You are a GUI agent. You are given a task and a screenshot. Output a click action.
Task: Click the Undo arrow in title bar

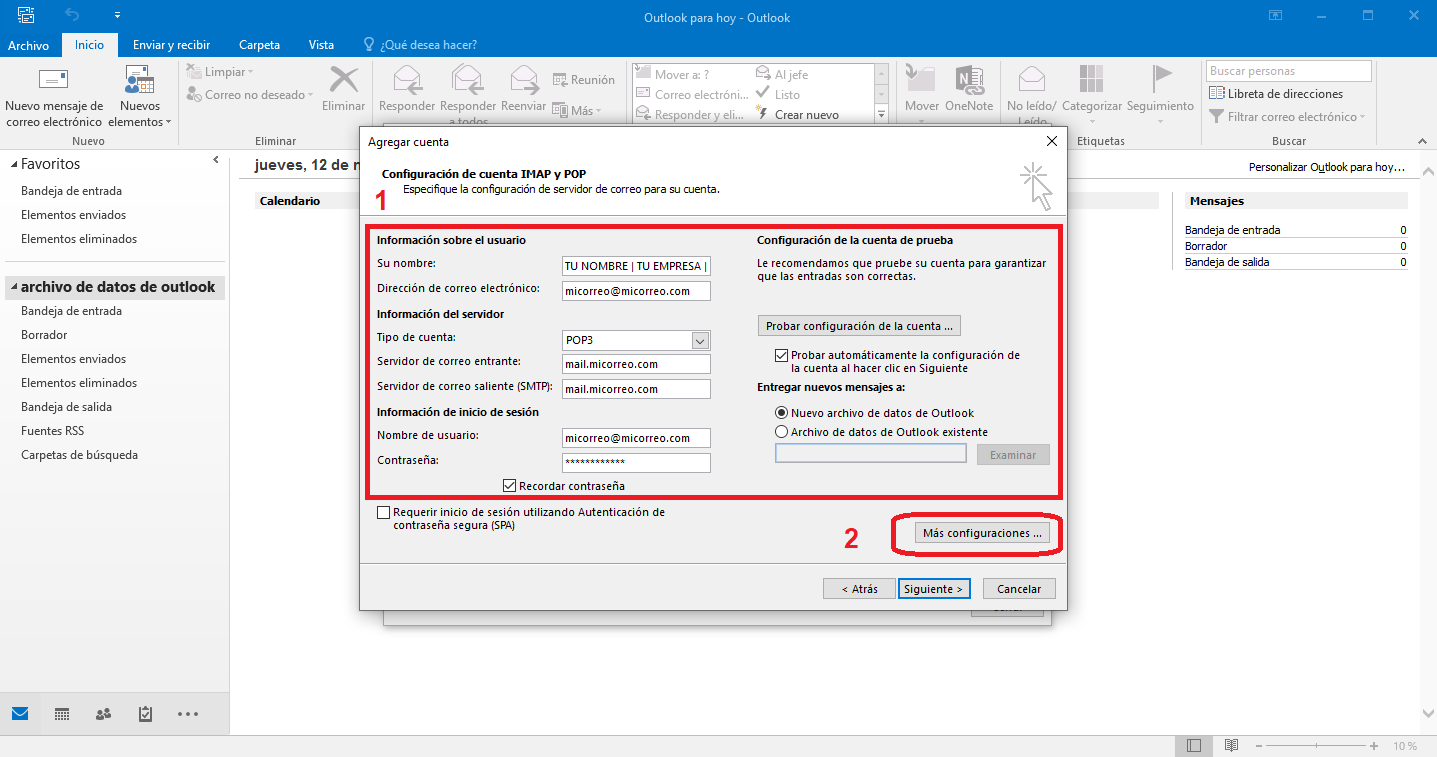pyautogui.click(x=72, y=16)
